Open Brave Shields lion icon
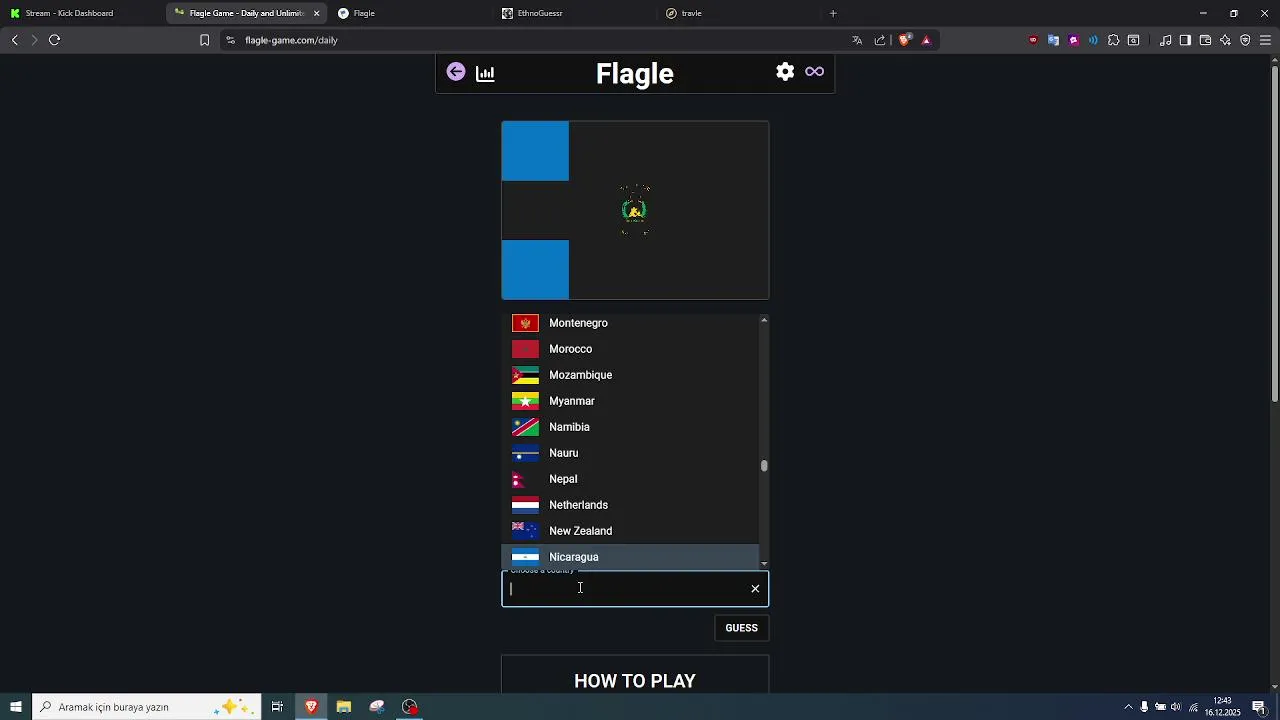 pos(905,40)
